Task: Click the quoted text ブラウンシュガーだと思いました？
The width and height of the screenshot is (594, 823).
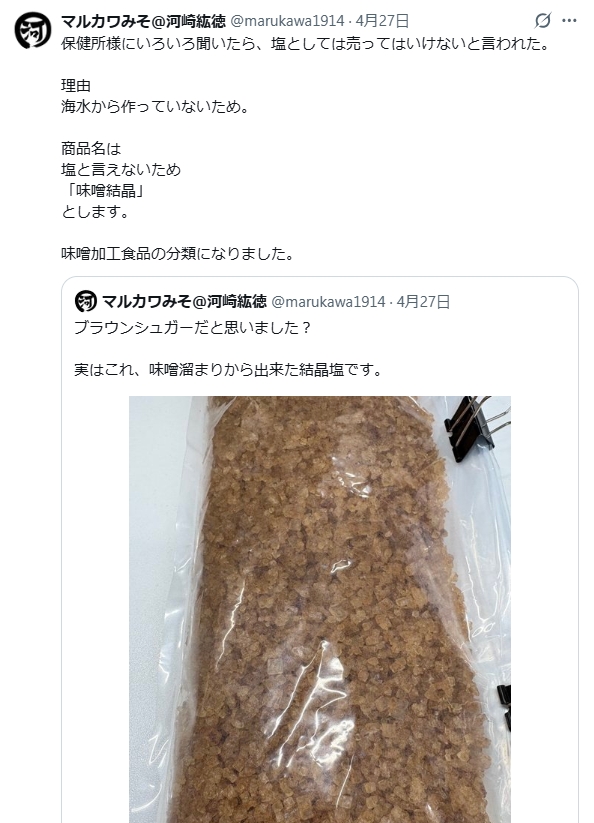Action: click(x=194, y=328)
